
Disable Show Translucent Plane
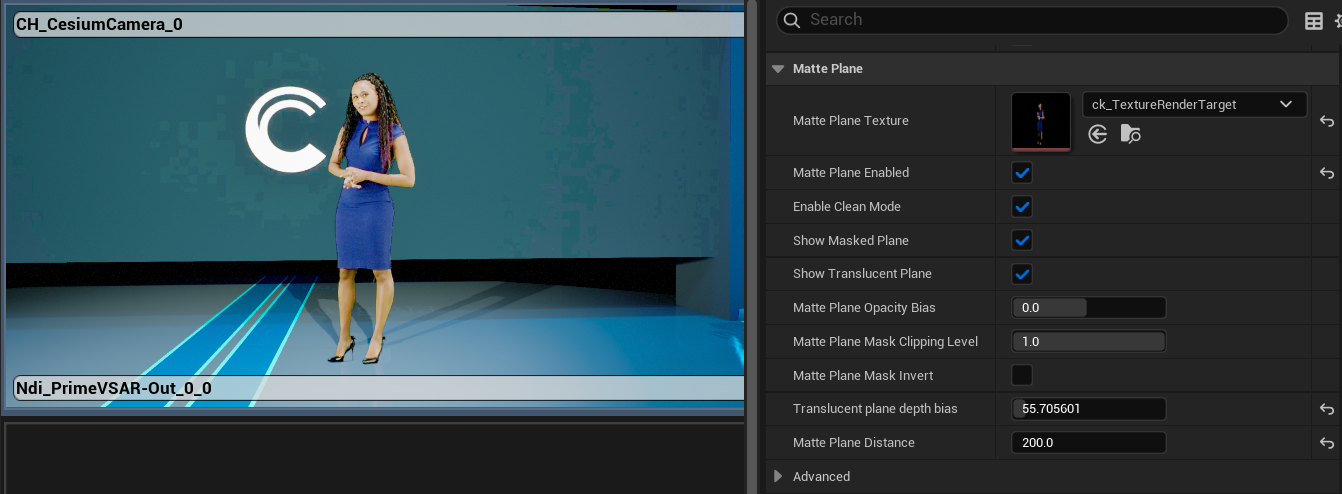coord(1022,274)
